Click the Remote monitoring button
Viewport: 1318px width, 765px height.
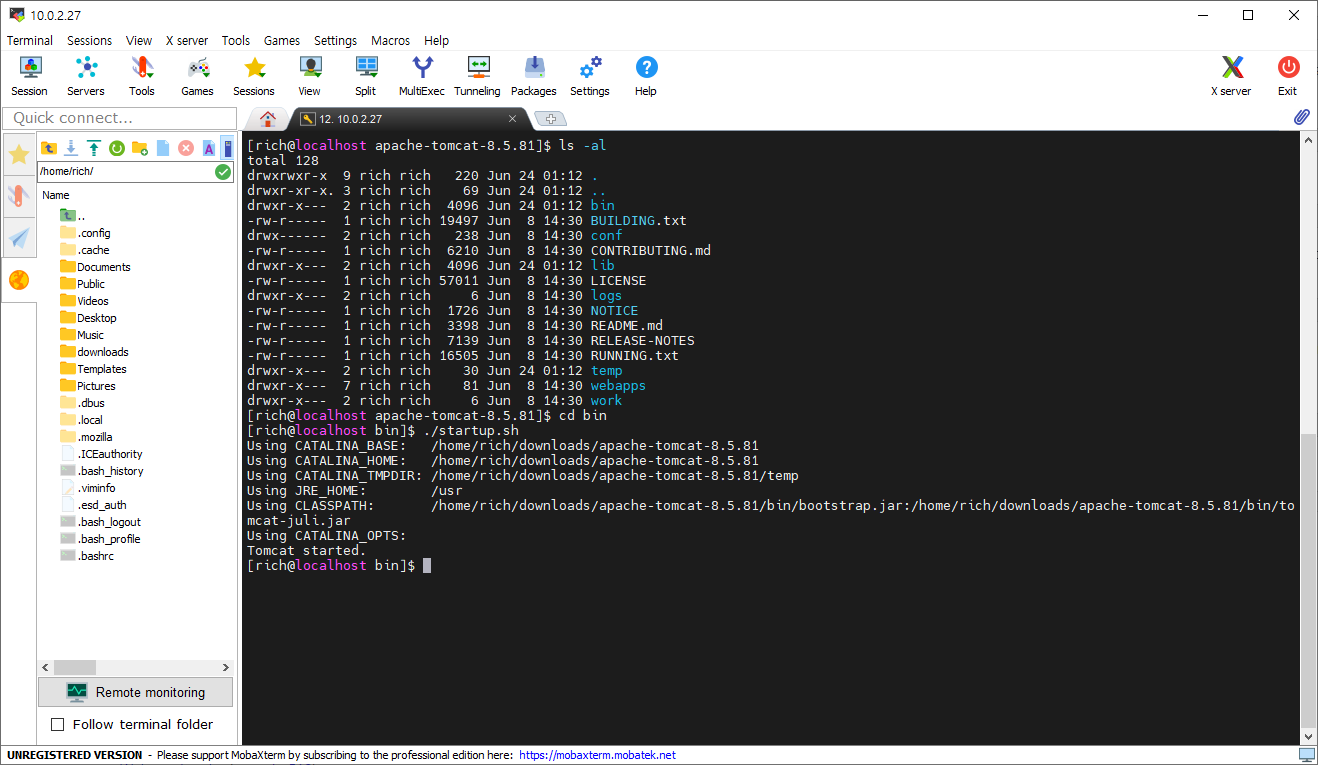click(136, 692)
